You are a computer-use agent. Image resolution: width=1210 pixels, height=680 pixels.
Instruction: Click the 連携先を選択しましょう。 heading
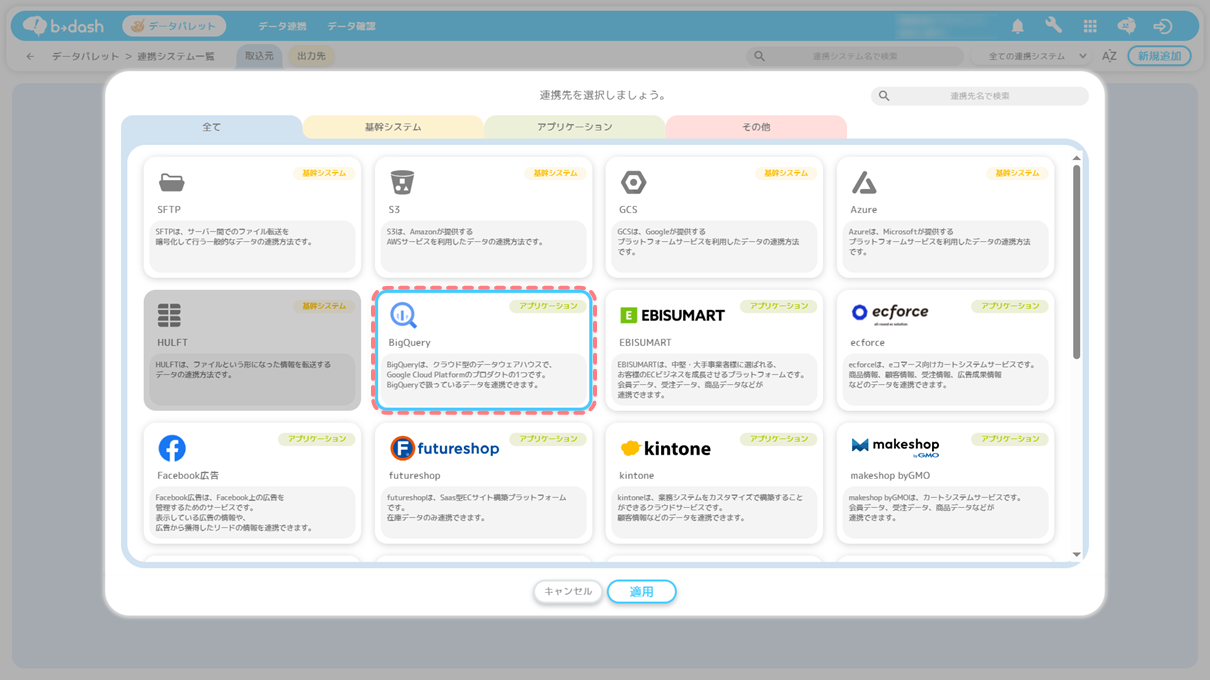click(x=603, y=95)
